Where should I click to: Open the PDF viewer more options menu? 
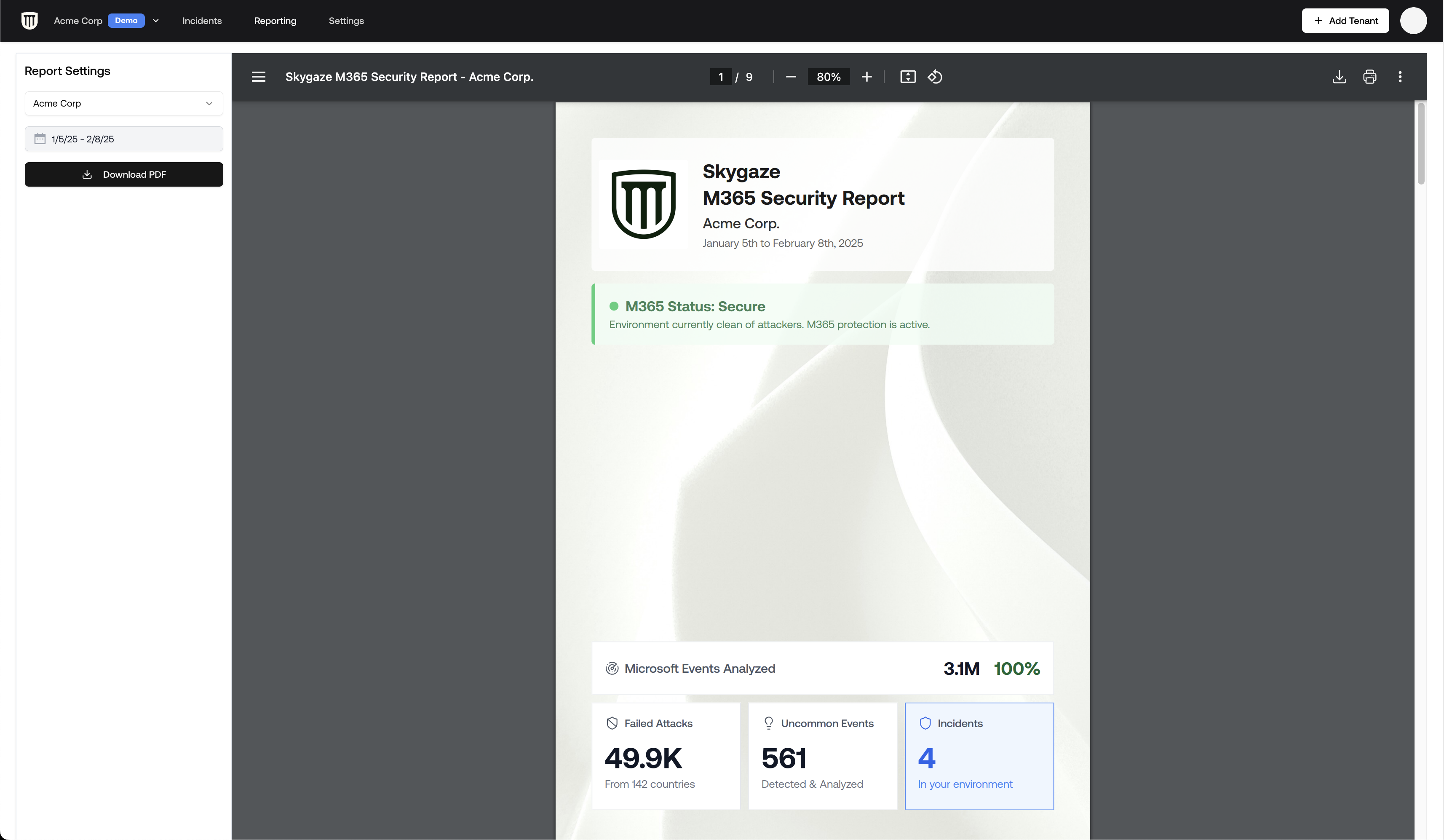pos(1400,77)
